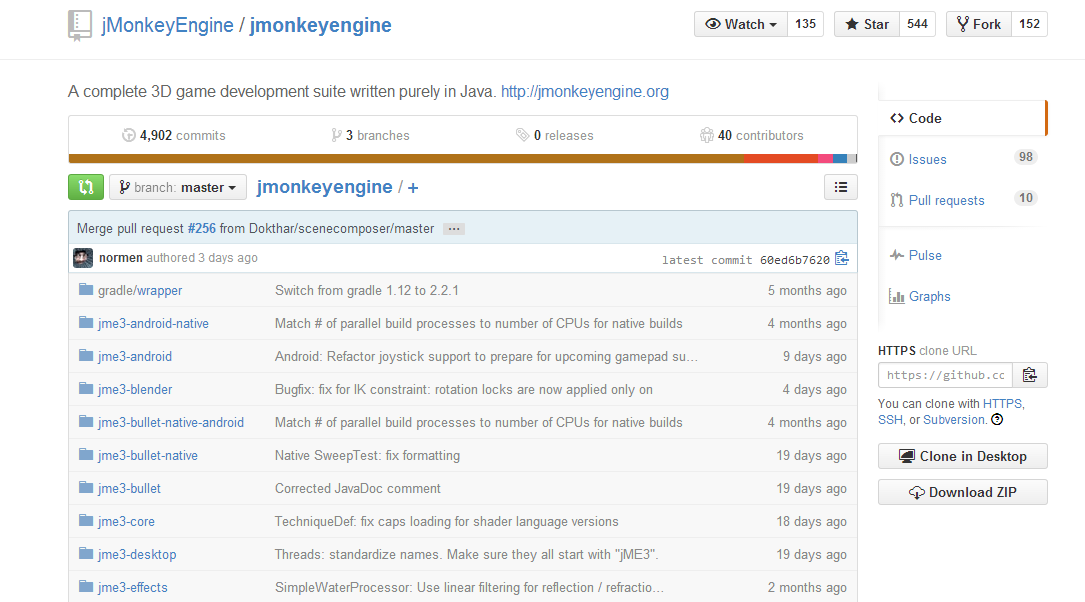Click the Download ZIP button

pyautogui.click(x=963, y=492)
